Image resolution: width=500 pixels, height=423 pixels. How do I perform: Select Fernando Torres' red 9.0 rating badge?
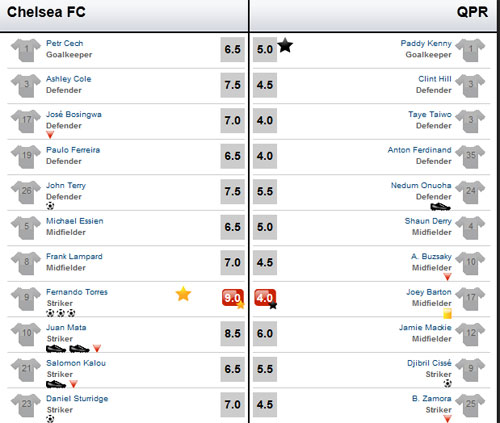tap(233, 298)
